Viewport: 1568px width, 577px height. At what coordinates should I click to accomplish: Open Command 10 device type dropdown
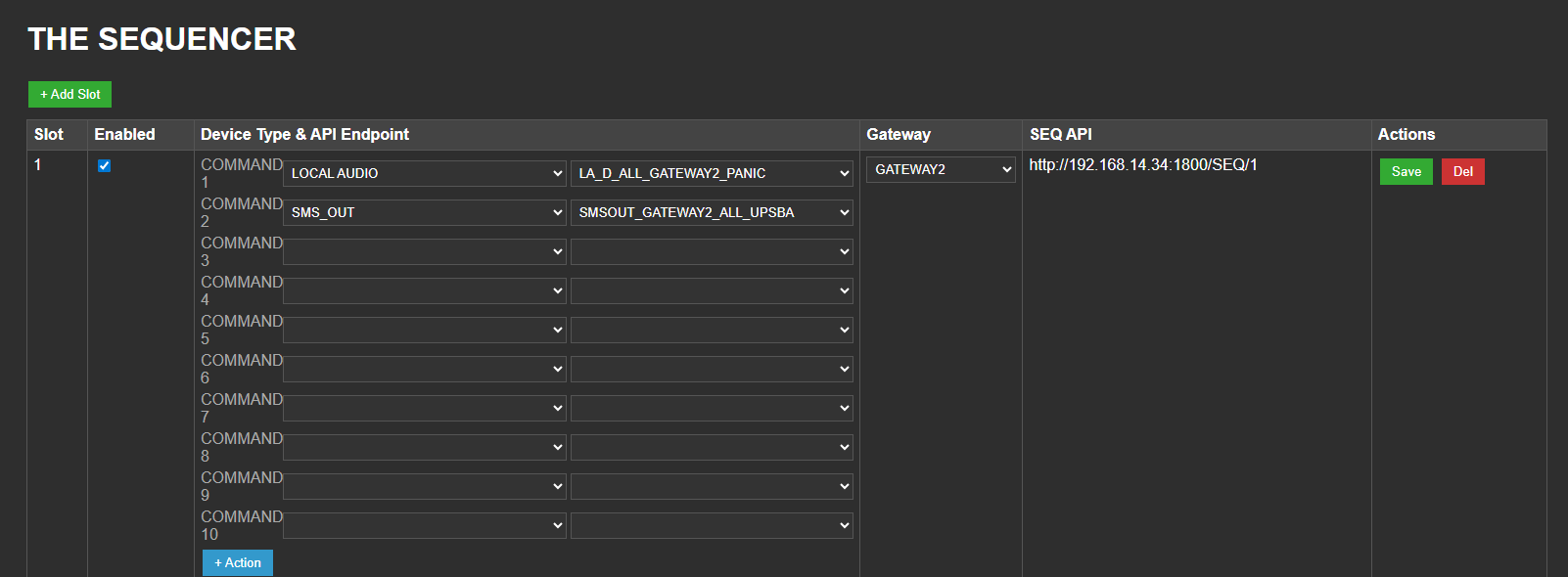424,525
